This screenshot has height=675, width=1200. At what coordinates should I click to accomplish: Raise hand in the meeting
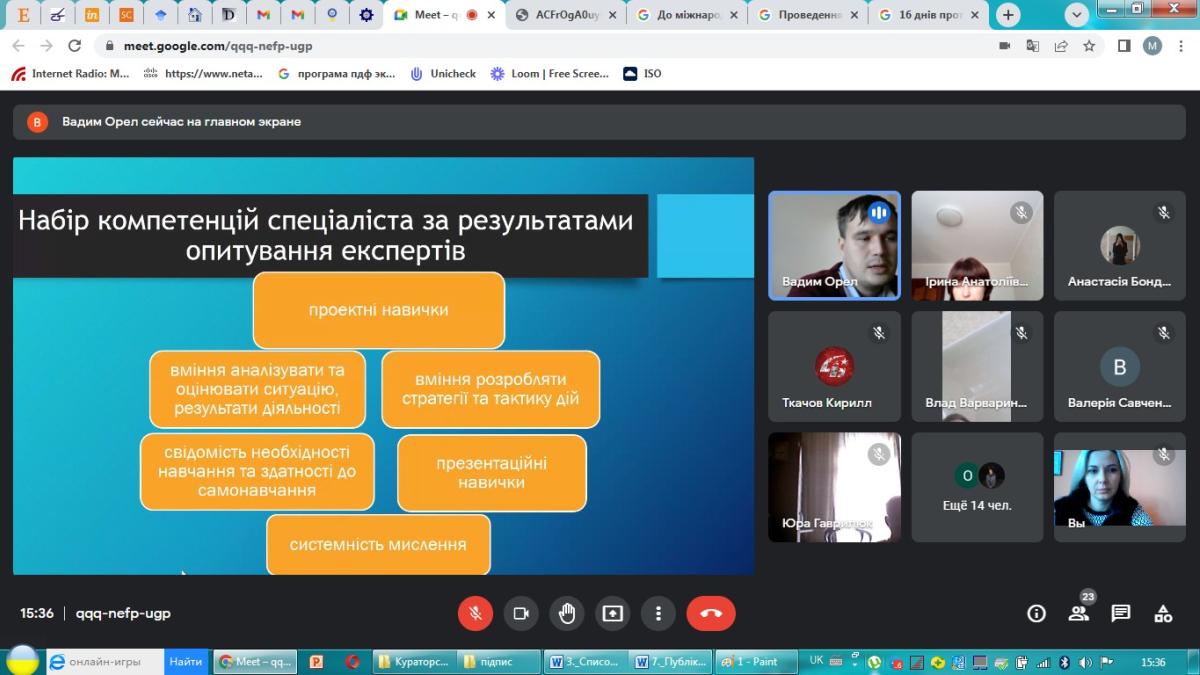[x=567, y=613]
